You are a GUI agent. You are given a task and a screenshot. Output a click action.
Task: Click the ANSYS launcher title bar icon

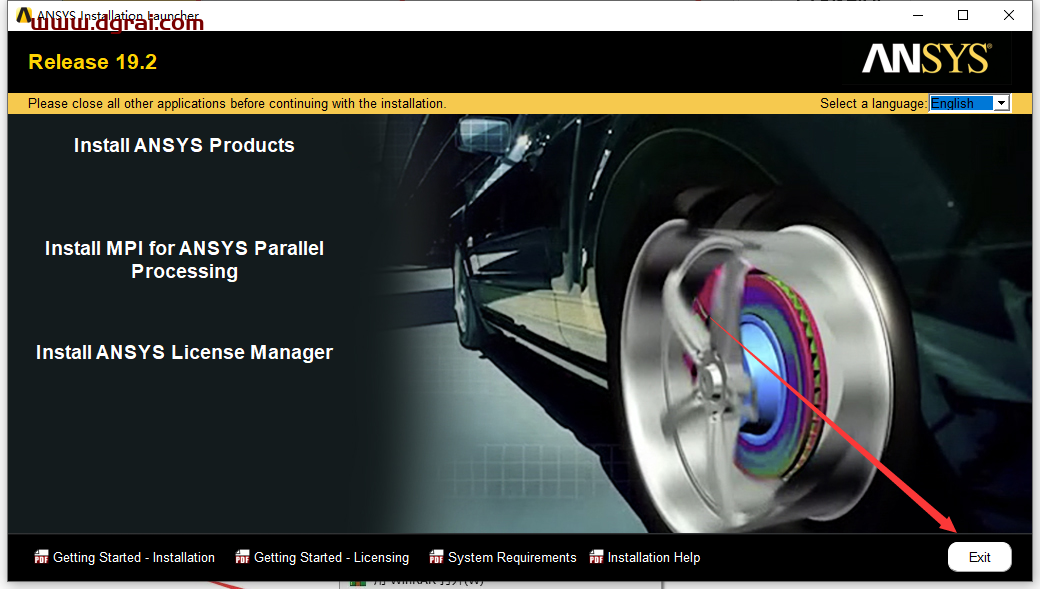24,15
